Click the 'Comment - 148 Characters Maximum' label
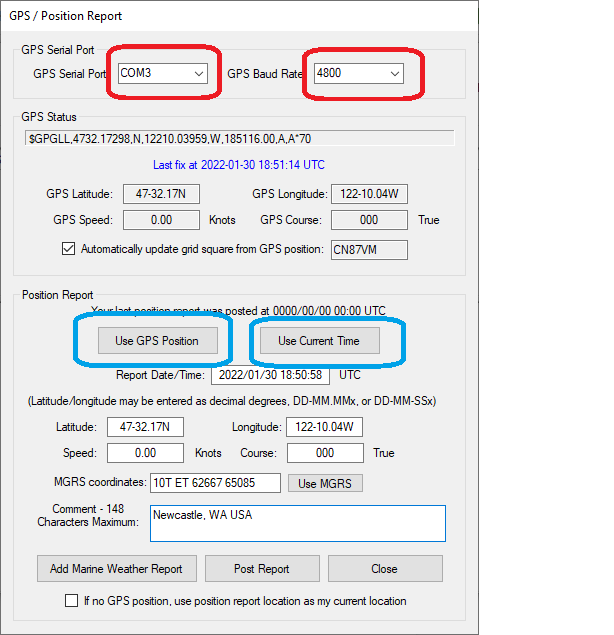 point(88,515)
